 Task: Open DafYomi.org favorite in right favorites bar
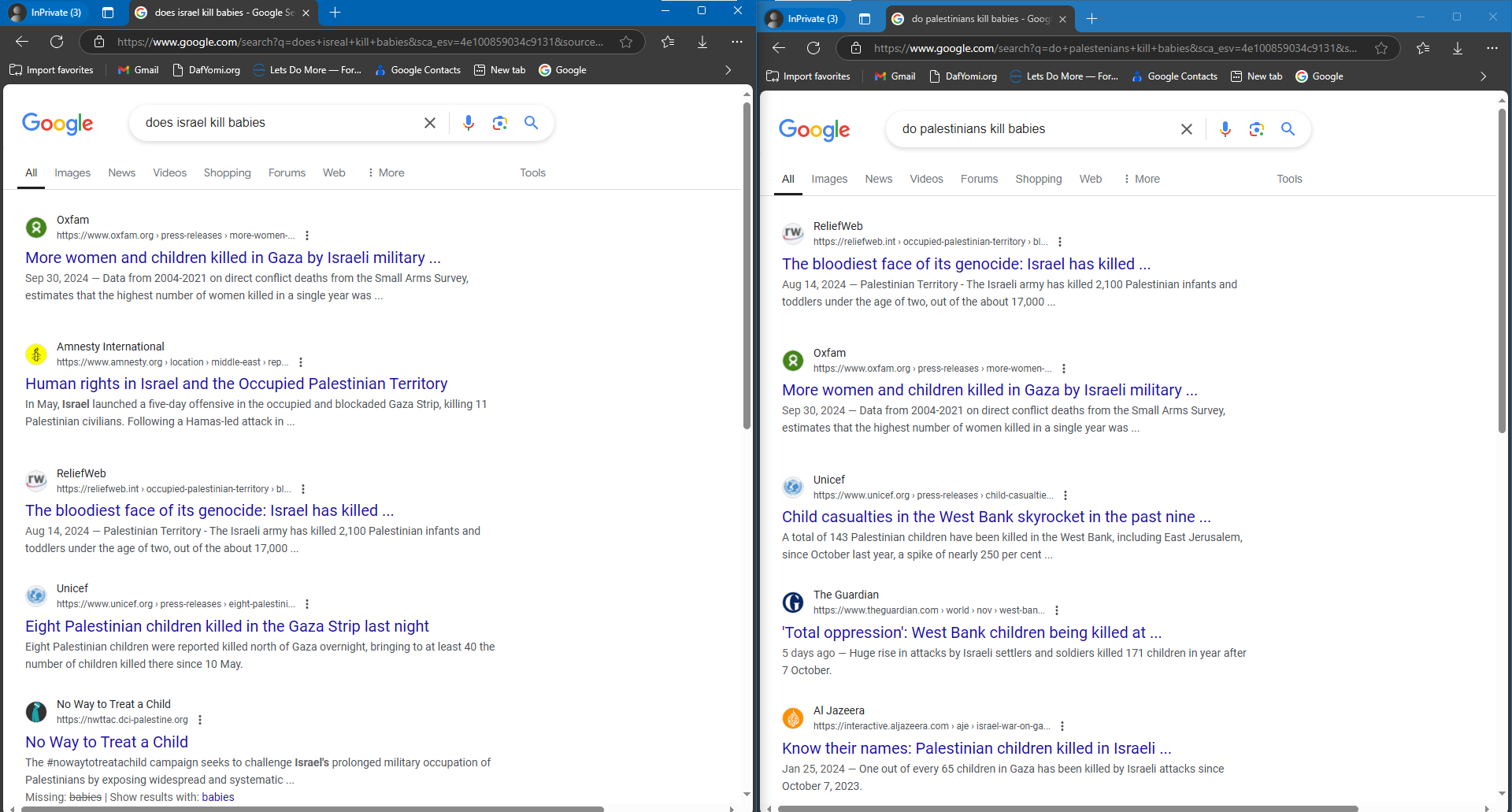(963, 76)
